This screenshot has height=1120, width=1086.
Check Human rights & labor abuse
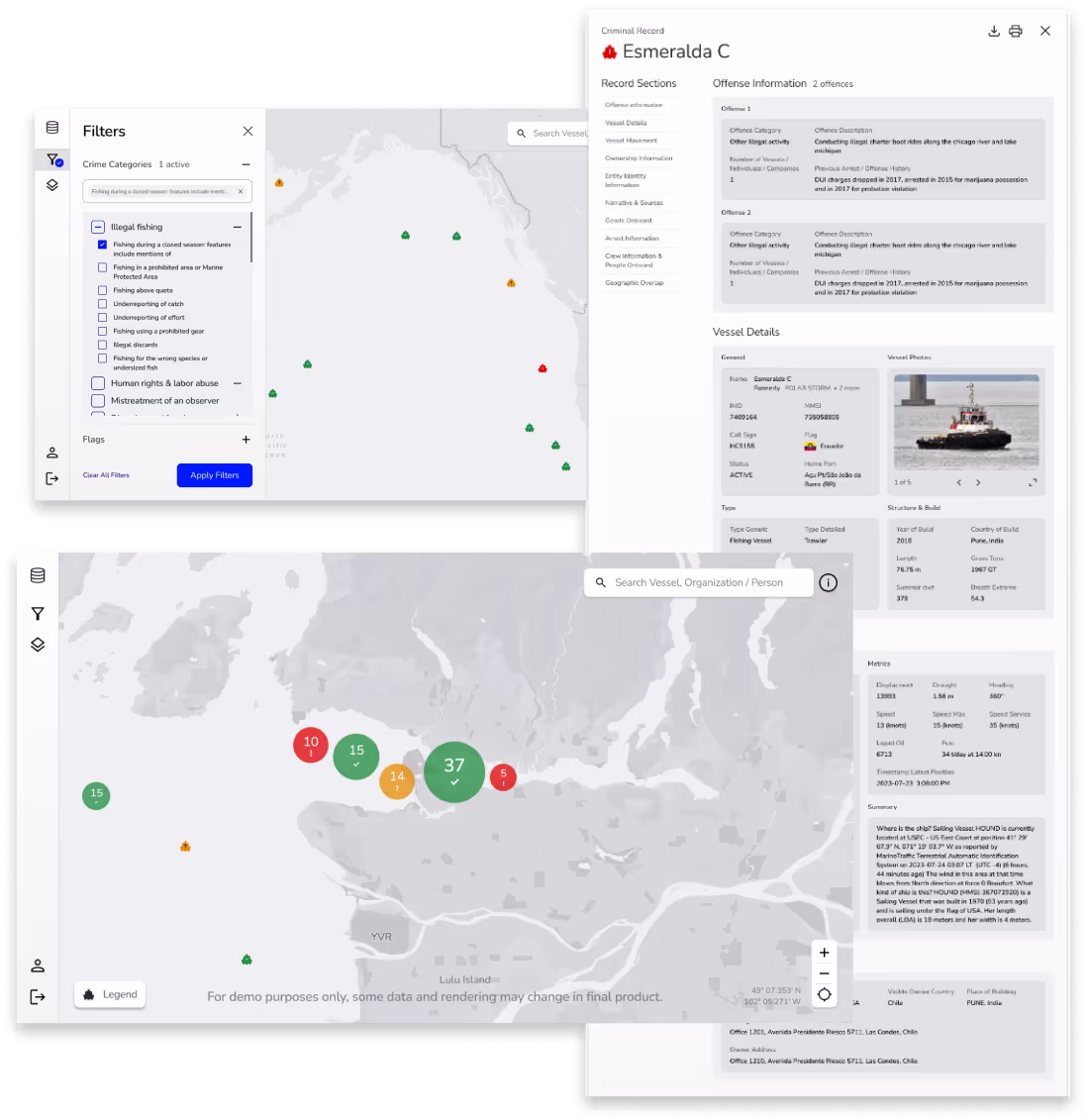[98, 383]
